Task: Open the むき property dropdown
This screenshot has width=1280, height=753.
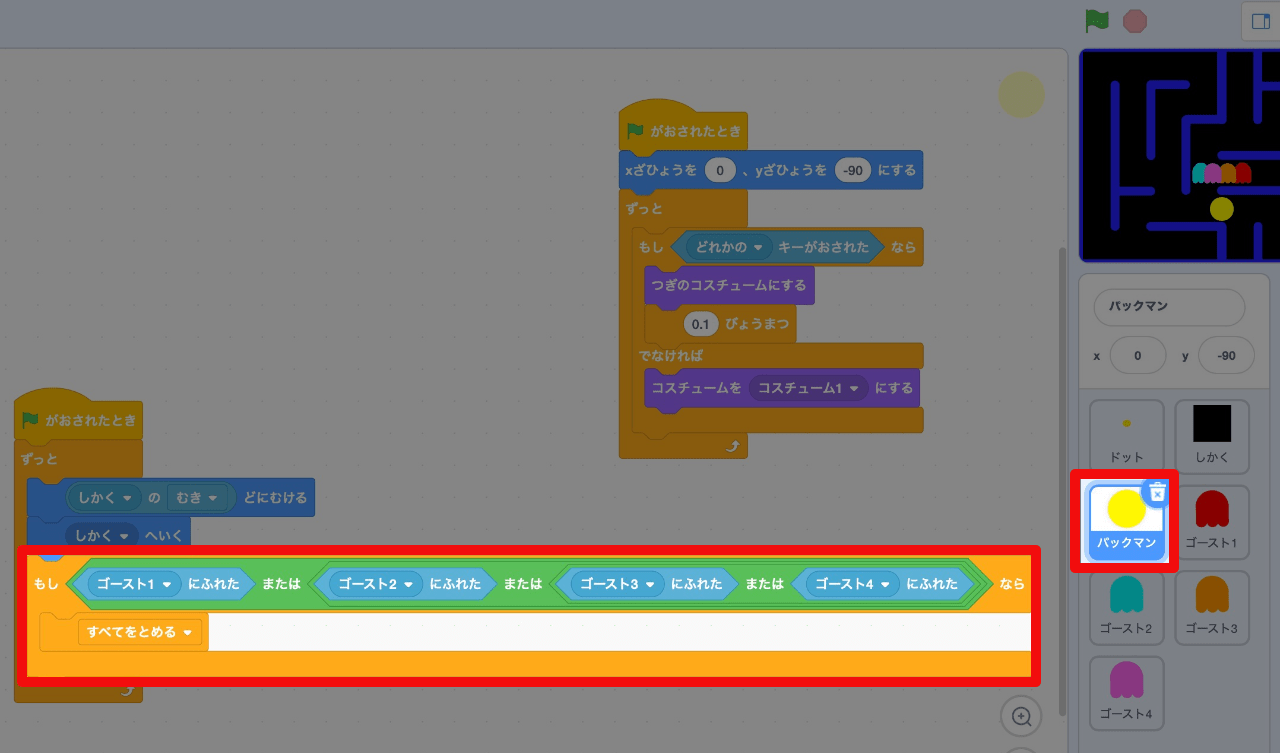Action: coord(196,497)
